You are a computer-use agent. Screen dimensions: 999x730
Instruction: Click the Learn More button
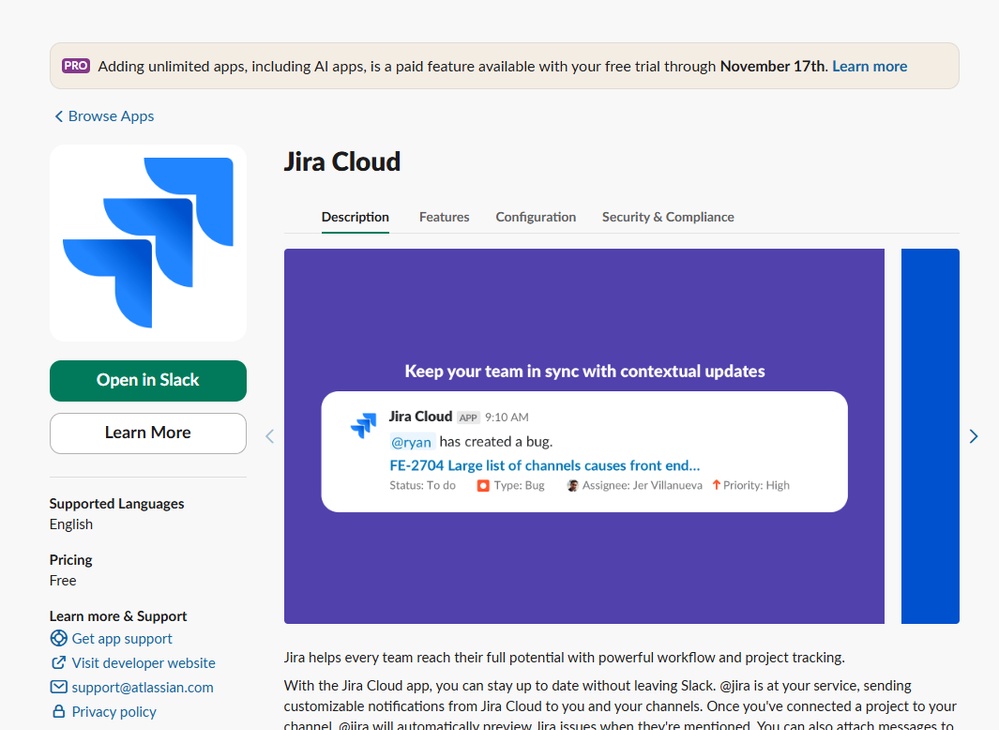148,433
